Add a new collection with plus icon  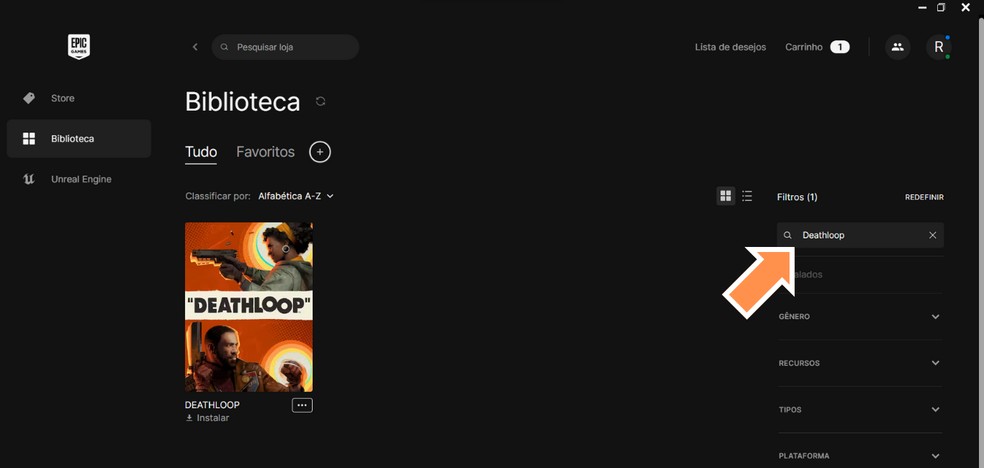click(x=320, y=152)
